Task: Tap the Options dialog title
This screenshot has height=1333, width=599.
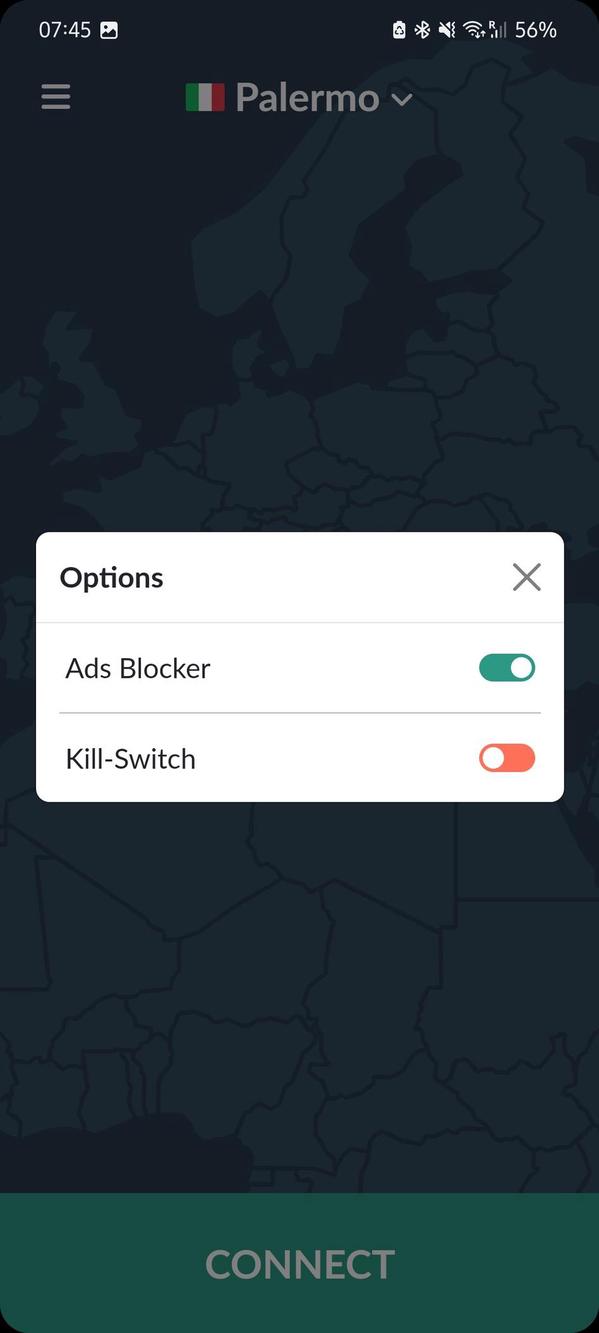Action: click(x=111, y=577)
